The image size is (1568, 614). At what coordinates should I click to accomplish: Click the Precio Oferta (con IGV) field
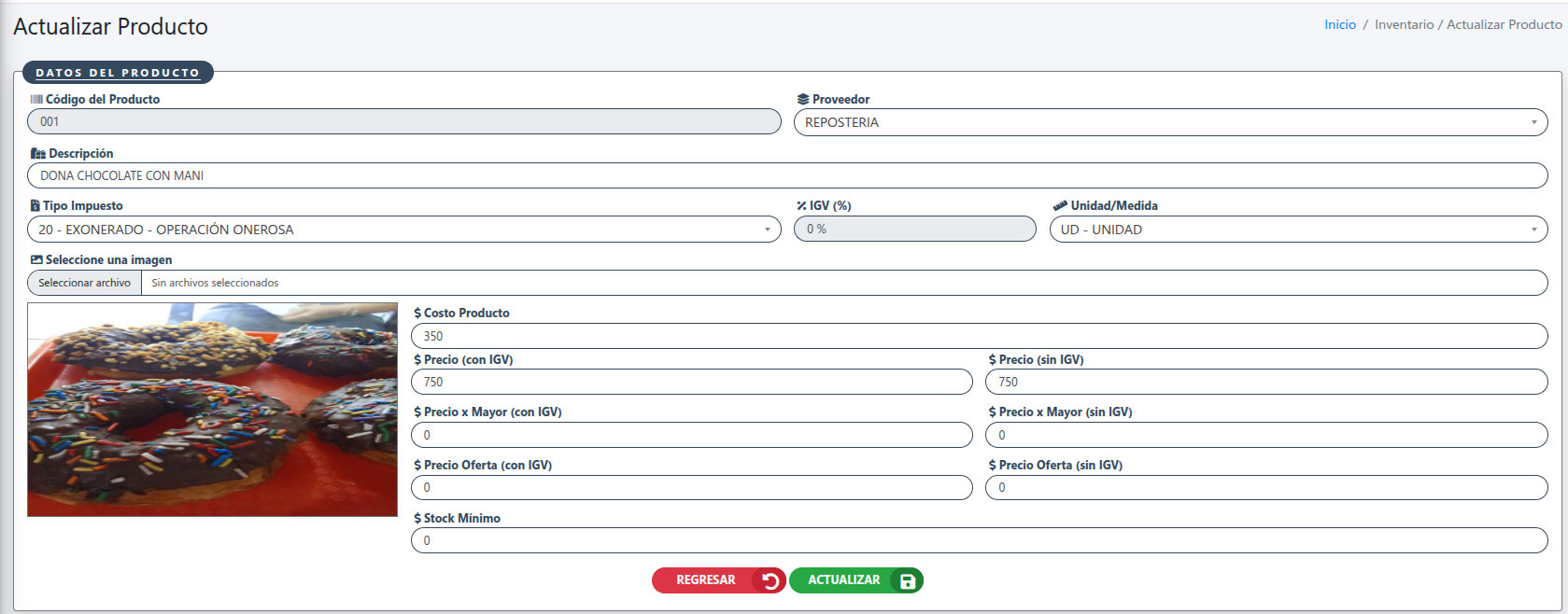[692, 487]
